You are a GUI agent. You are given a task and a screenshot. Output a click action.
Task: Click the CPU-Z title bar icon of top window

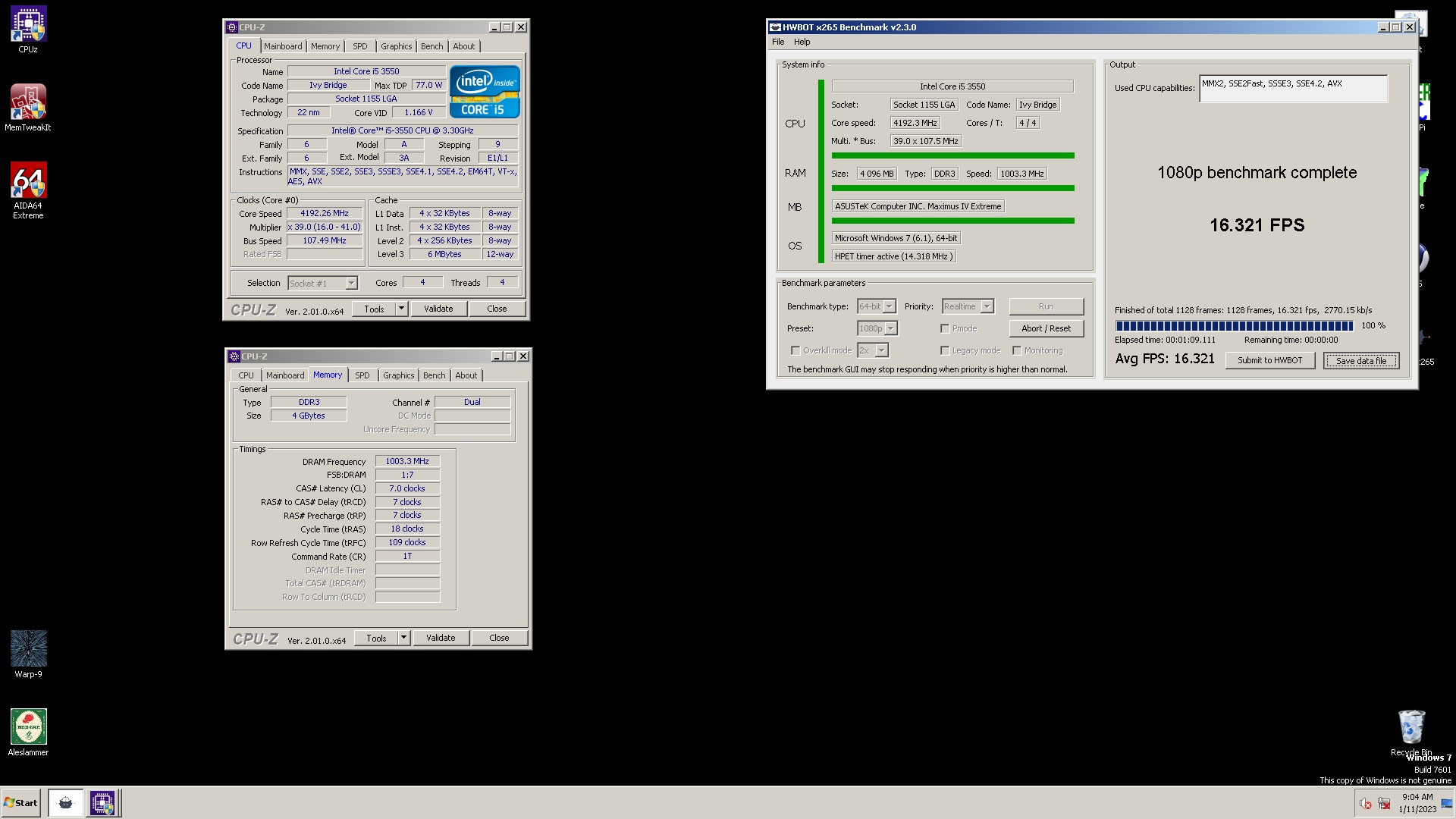[233, 27]
